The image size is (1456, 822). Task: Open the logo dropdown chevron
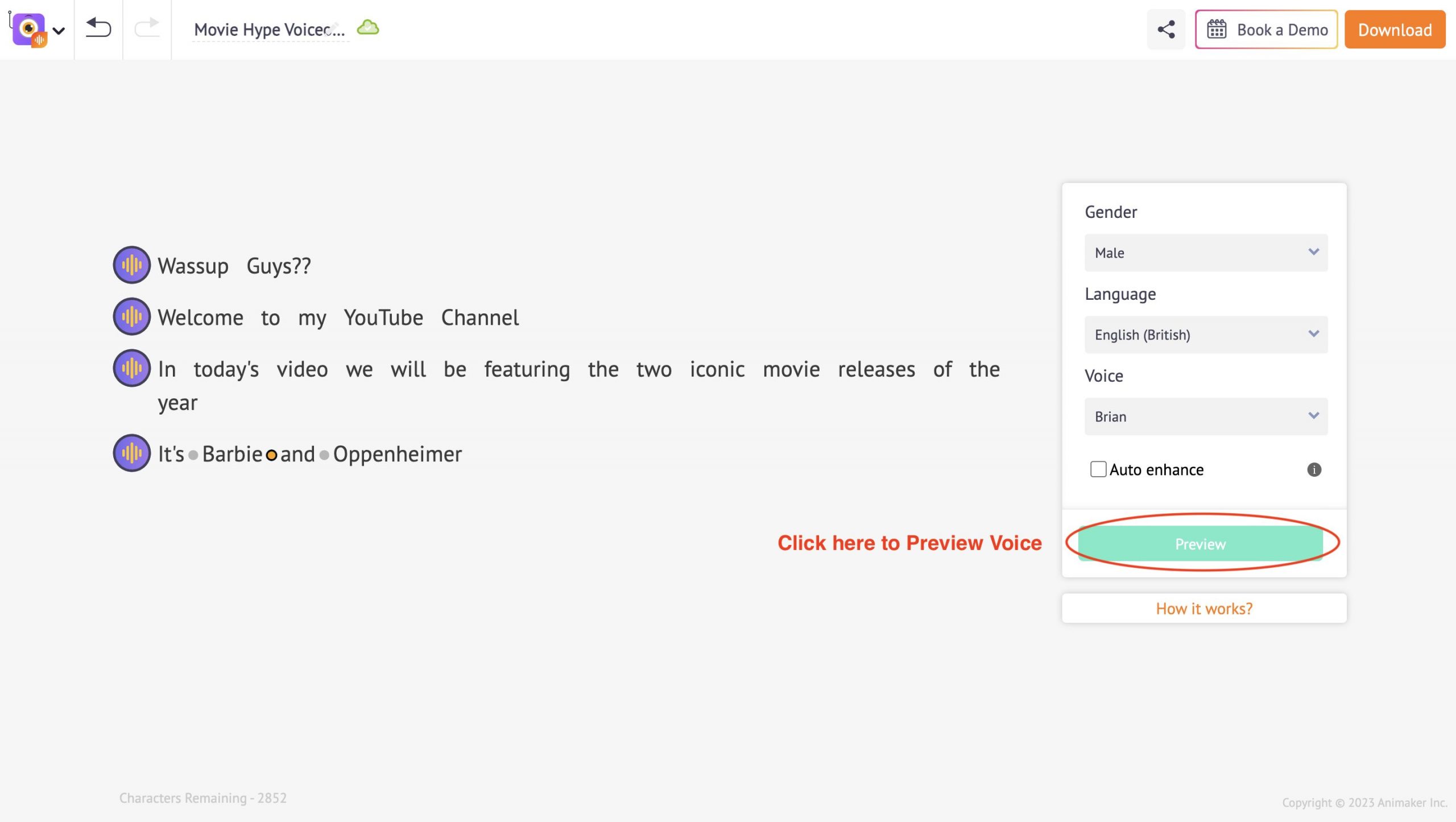(x=59, y=30)
